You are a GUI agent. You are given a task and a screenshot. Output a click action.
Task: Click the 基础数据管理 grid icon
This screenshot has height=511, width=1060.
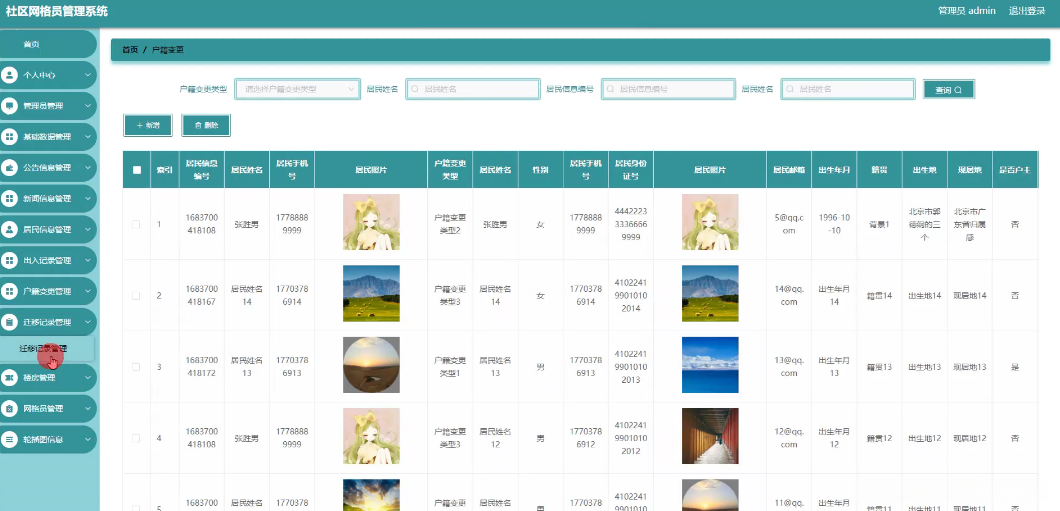9,137
